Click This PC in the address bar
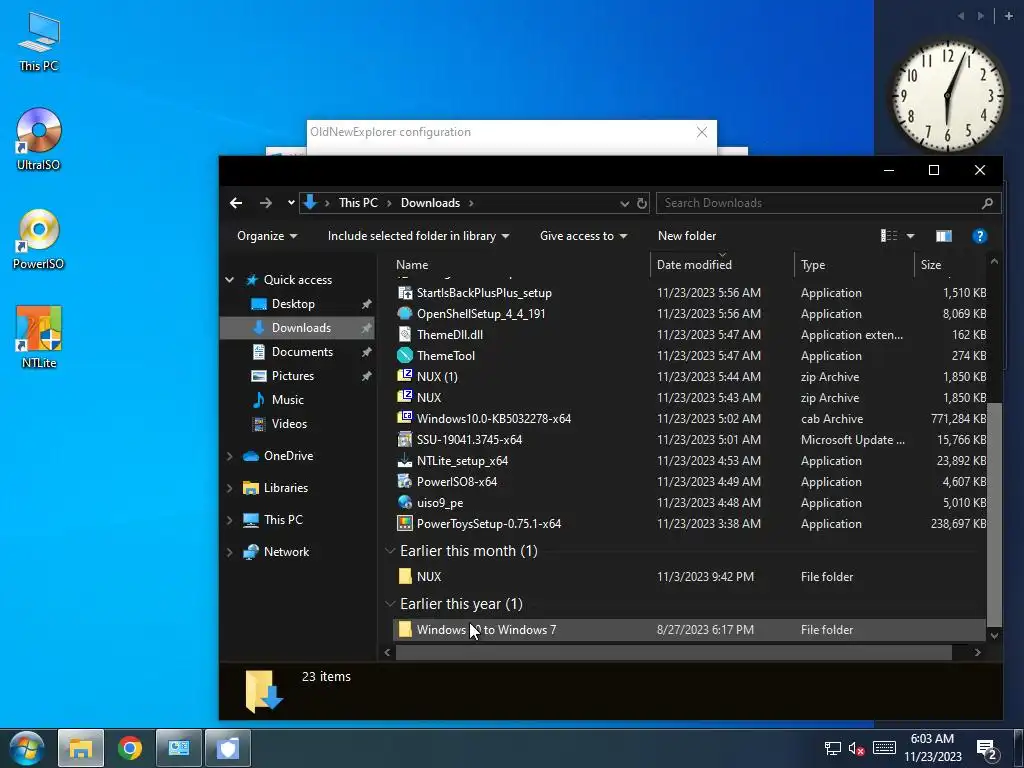Viewport: 1024px width, 768px height. pyautogui.click(x=358, y=203)
